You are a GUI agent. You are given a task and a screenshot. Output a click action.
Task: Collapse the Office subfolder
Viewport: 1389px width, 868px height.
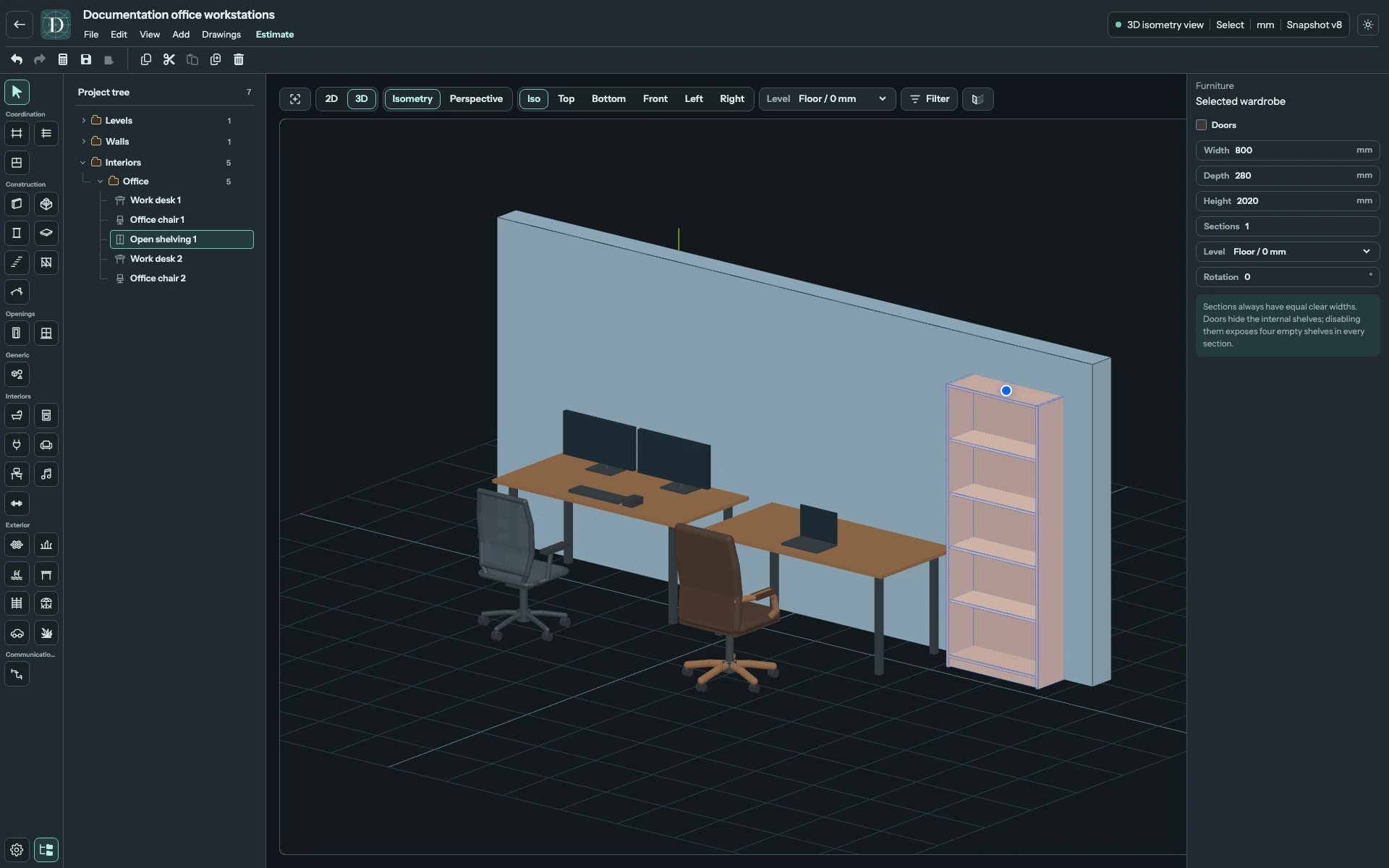(x=101, y=182)
